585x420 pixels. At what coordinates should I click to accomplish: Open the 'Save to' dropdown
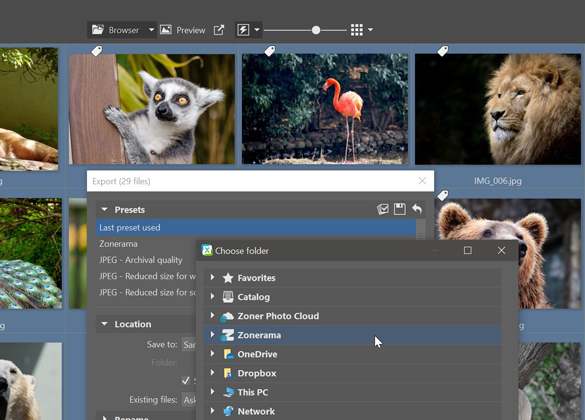tap(189, 344)
